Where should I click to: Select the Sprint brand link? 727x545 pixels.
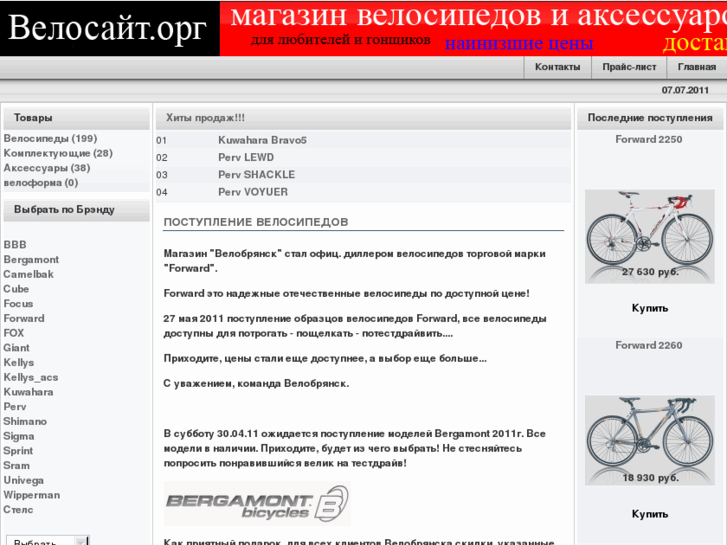tap(18, 451)
